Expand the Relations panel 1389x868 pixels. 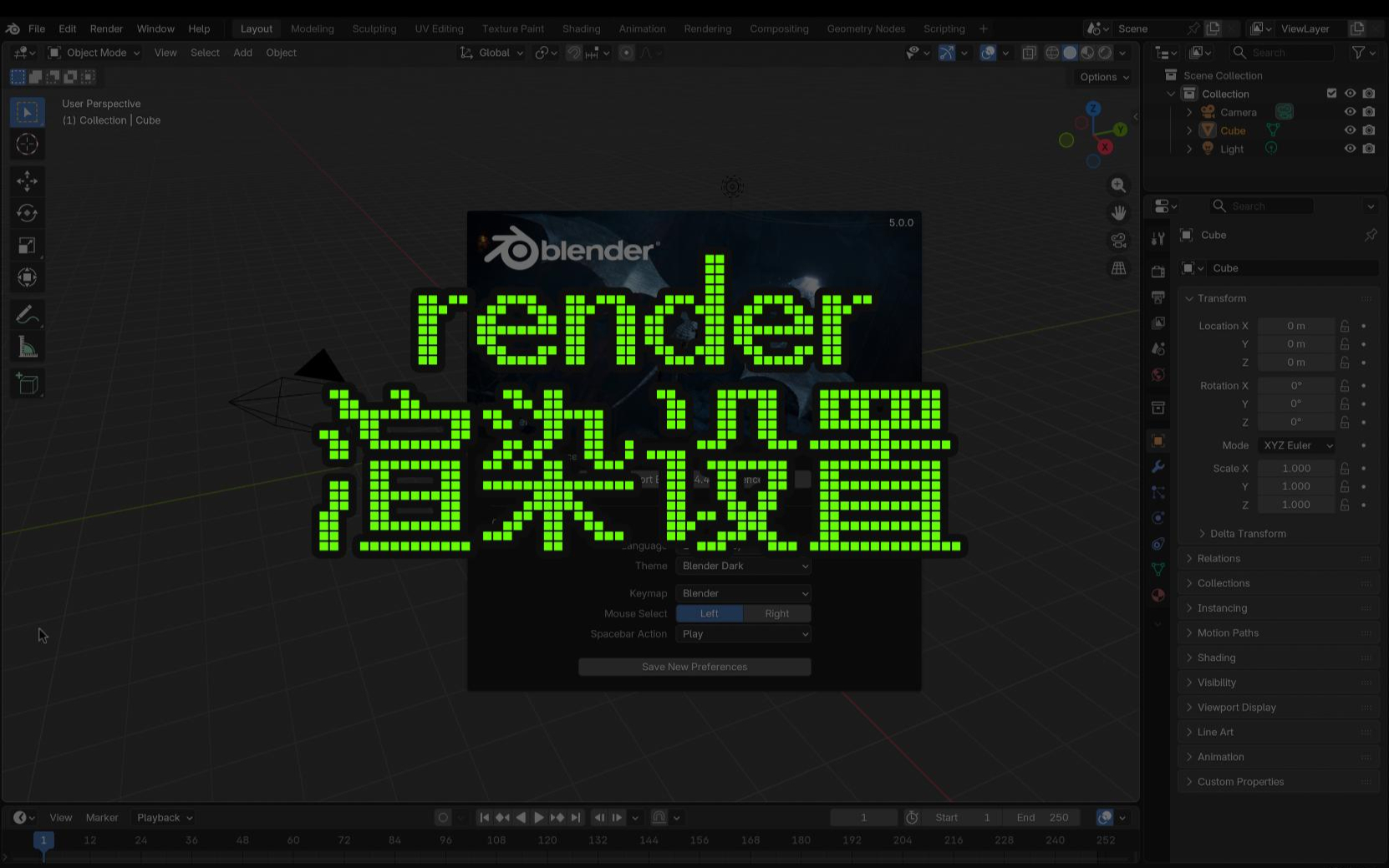click(x=1219, y=558)
